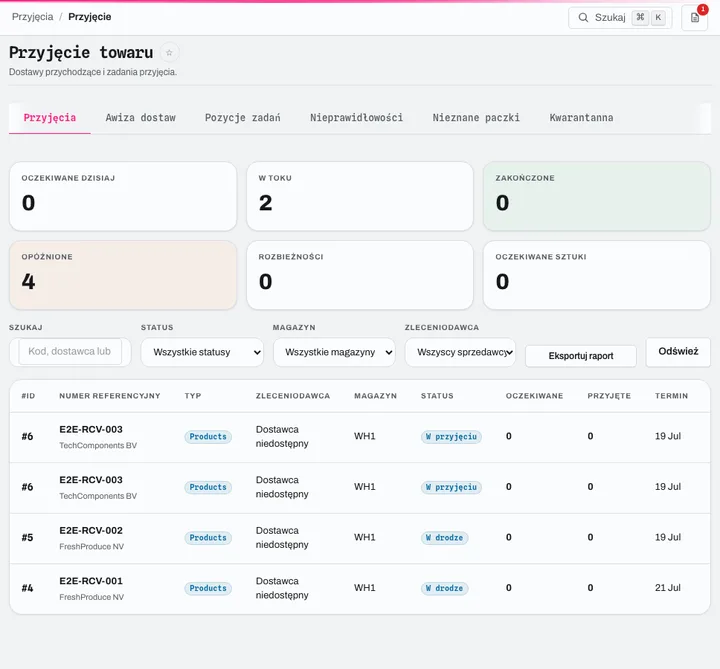720x669 pixels.
Task: Open the Nieprawidłowości tab
Action: tap(356, 118)
